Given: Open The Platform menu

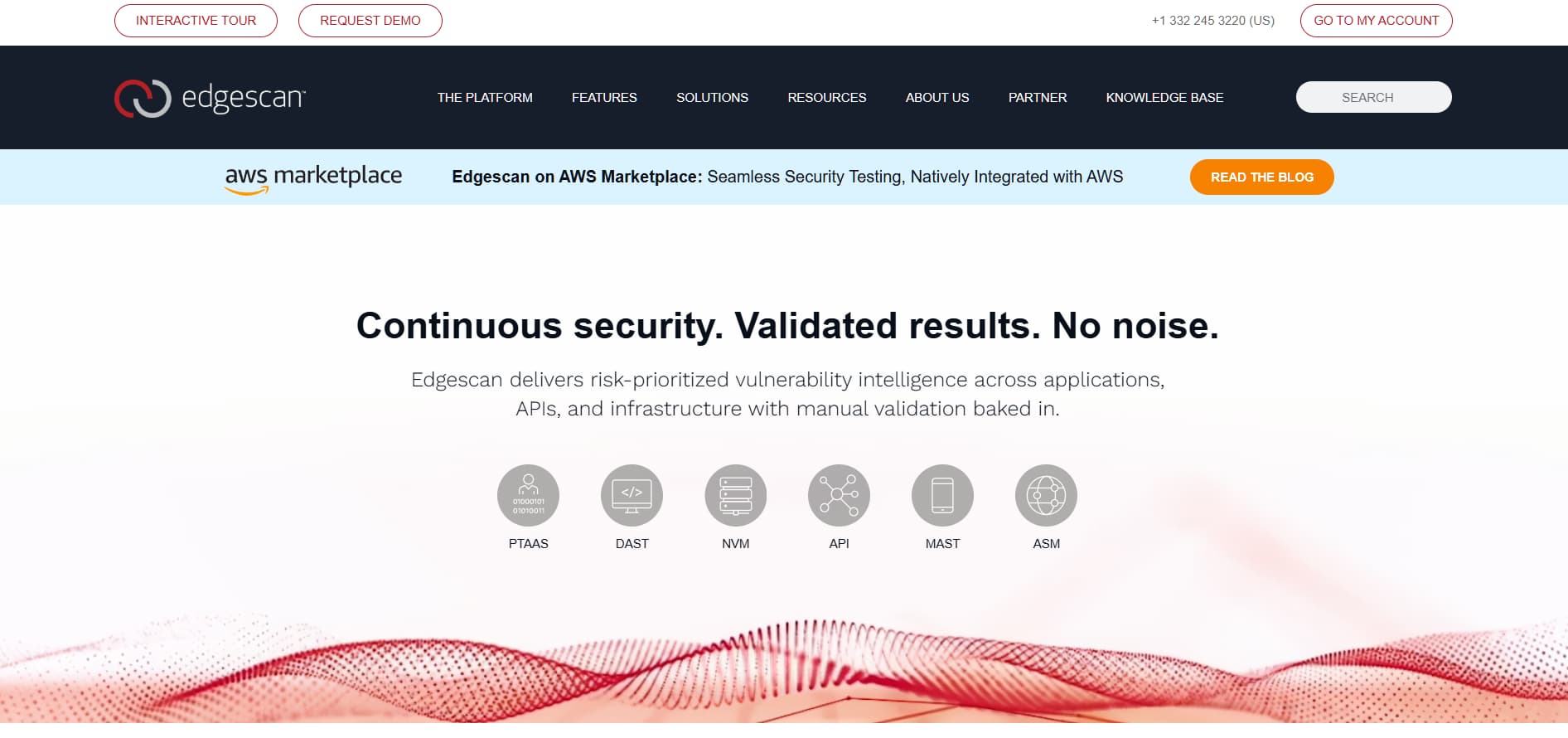Looking at the screenshot, I should pyautogui.click(x=485, y=98).
